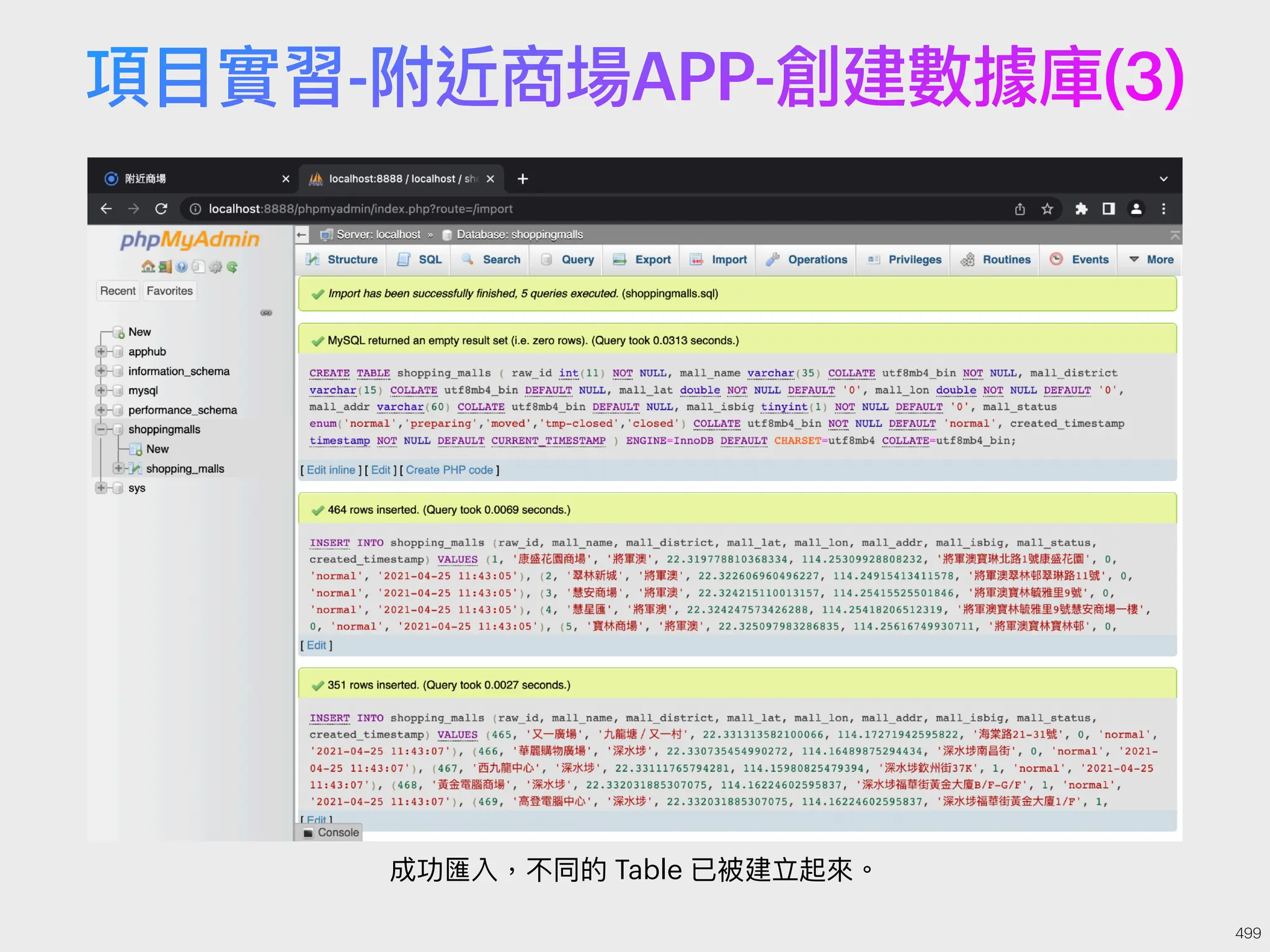Viewport: 1270px width, 952px height.
Task: Open a new browser tab
Action: click(523, 179)
